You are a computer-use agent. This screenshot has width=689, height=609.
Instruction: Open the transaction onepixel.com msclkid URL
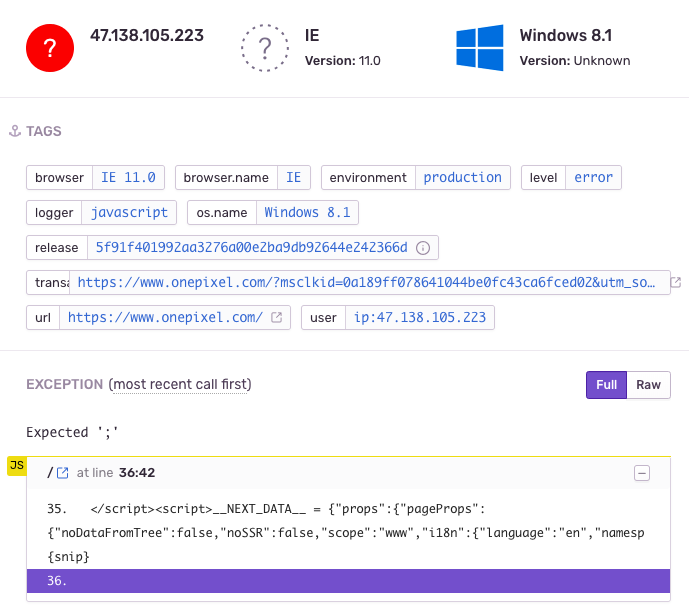366,283
